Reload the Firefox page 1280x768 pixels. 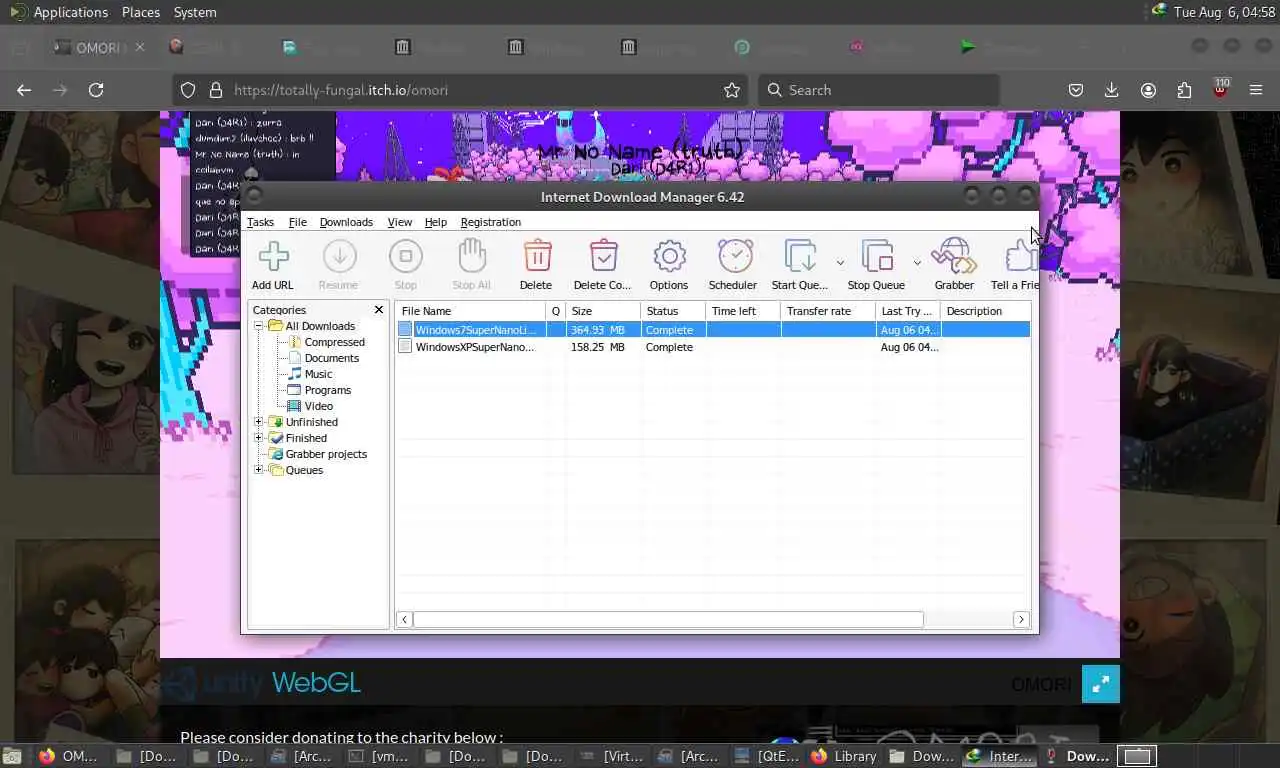[x=96, y=90]
